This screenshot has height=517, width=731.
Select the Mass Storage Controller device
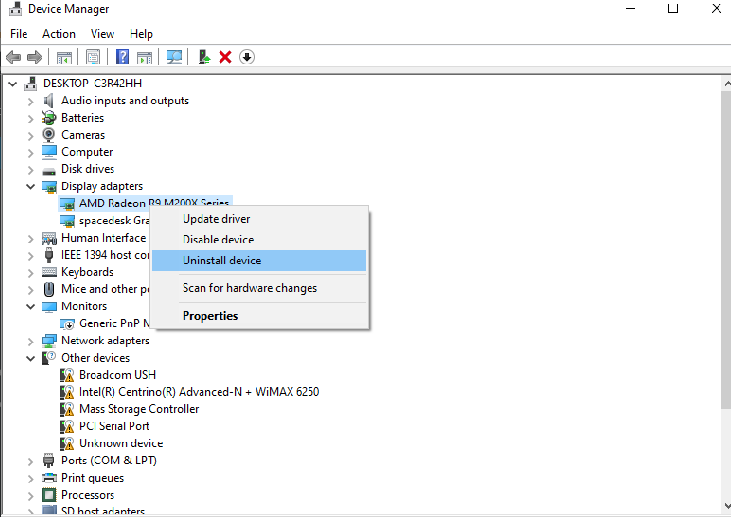click(x=139, y=409)
